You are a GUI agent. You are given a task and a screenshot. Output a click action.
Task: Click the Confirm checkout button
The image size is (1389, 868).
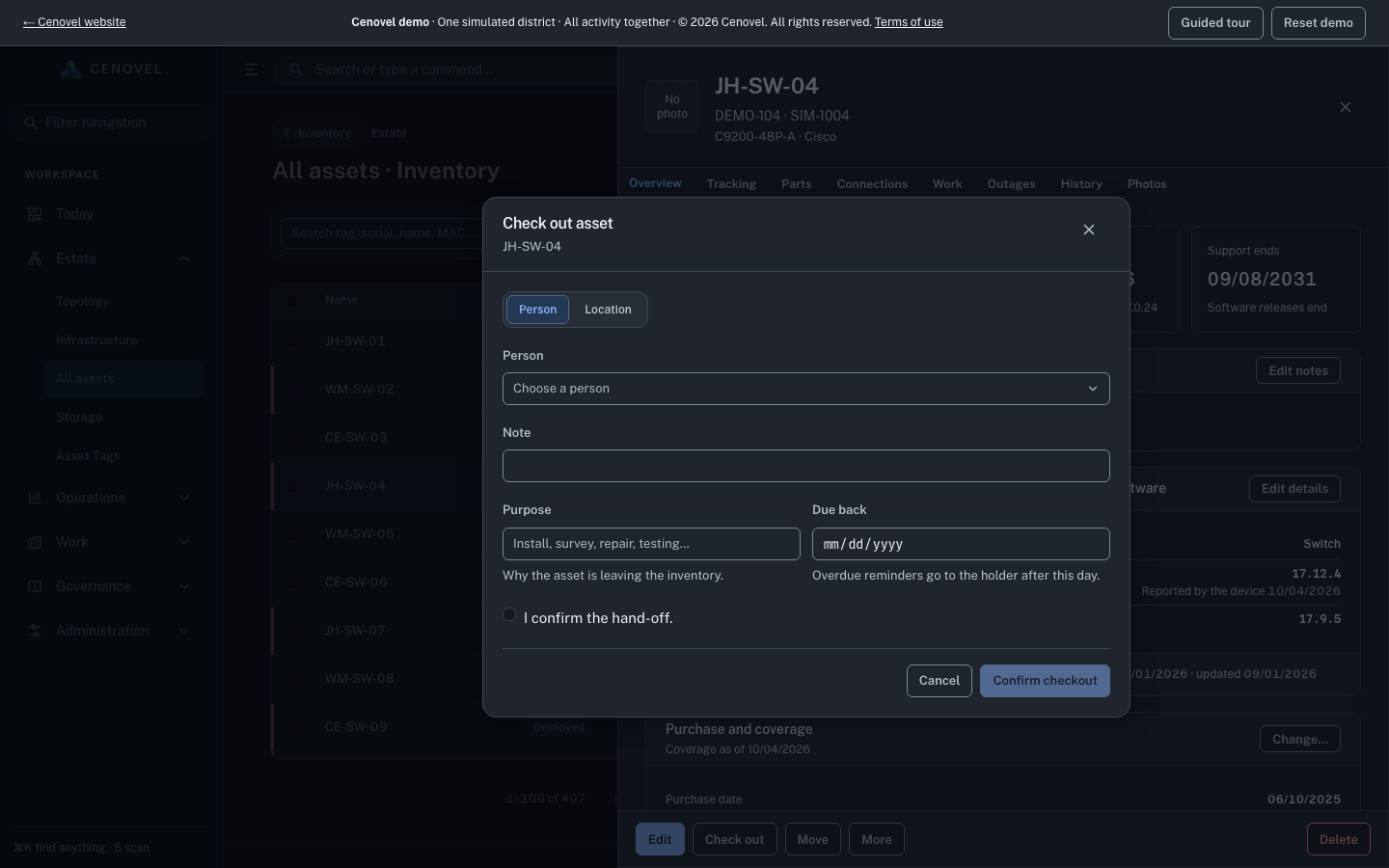(1045, 681)
